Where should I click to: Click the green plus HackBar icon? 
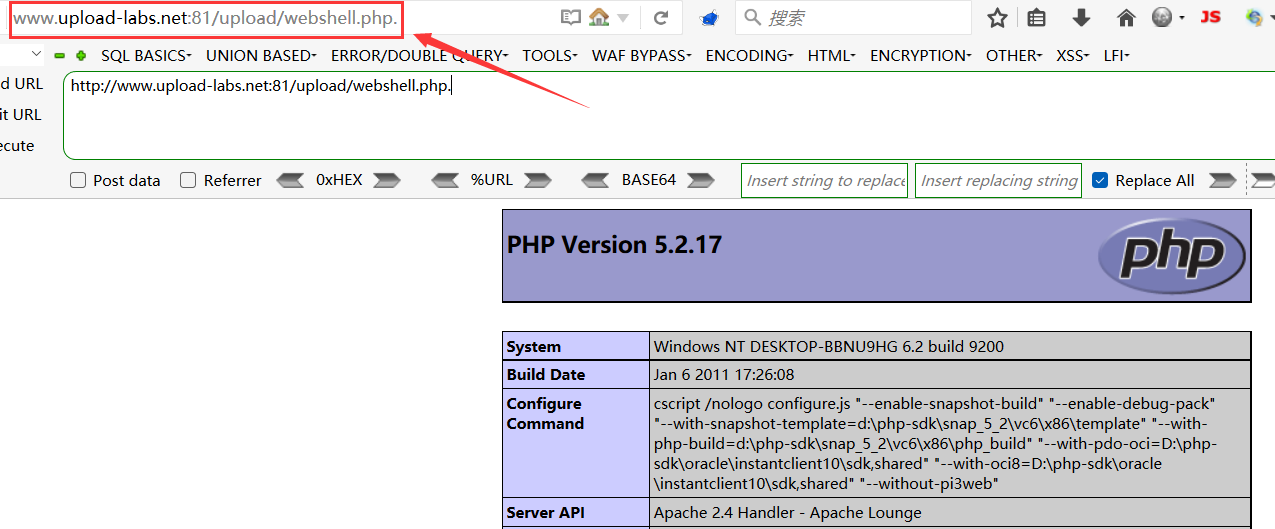click(81, 56)
